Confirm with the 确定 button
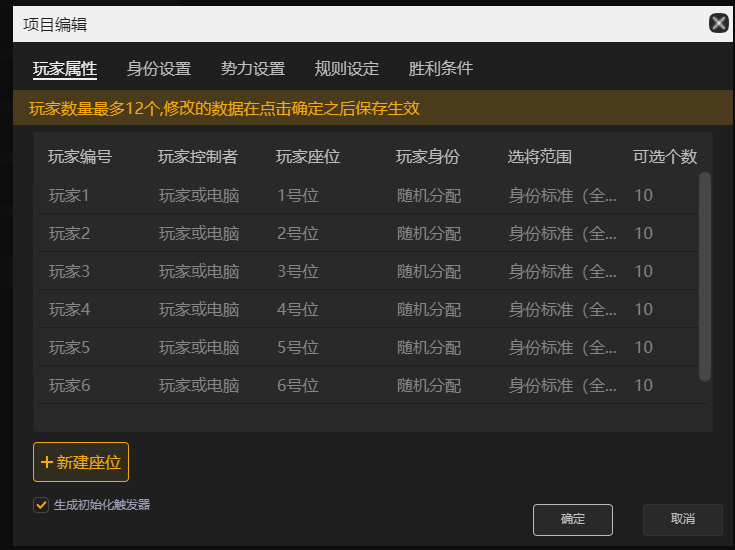 point(573,520)
